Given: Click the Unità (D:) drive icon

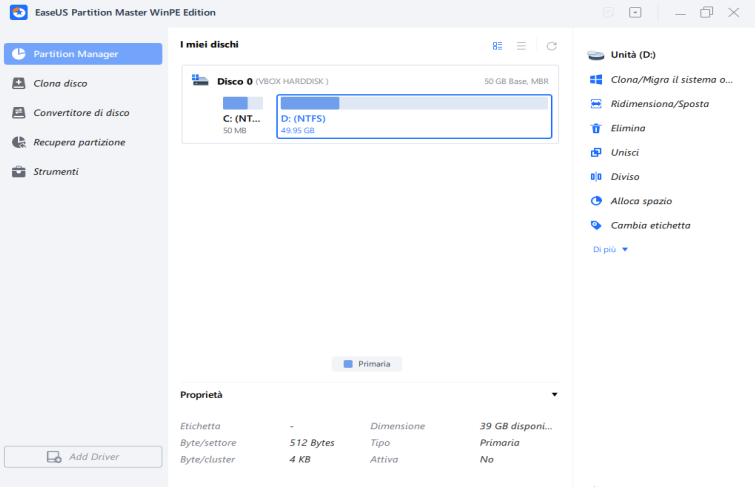Looking at the screenshot, I should pyautogui.click(x=596, y=55).
